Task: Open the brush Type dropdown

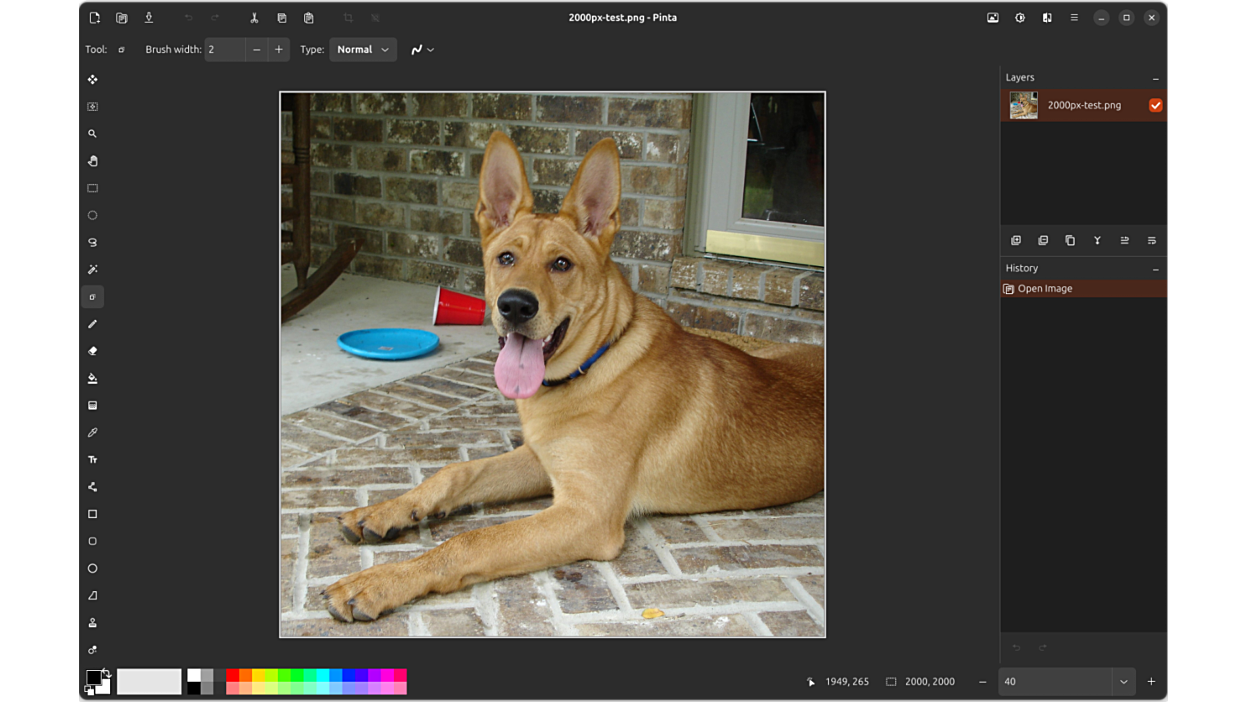Action: coord(363,50)
